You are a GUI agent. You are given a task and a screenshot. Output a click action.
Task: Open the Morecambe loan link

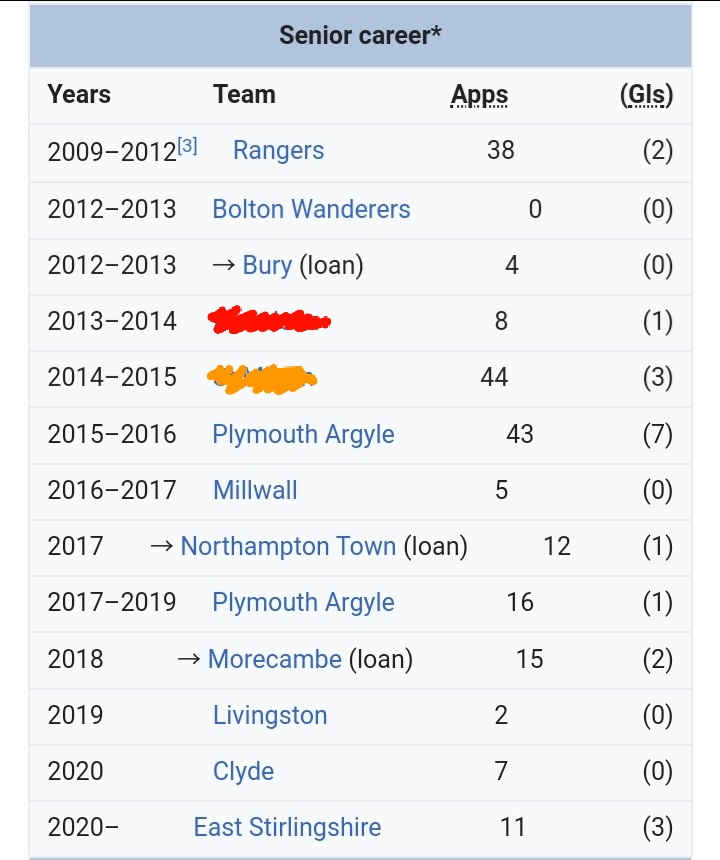[275, 659]
